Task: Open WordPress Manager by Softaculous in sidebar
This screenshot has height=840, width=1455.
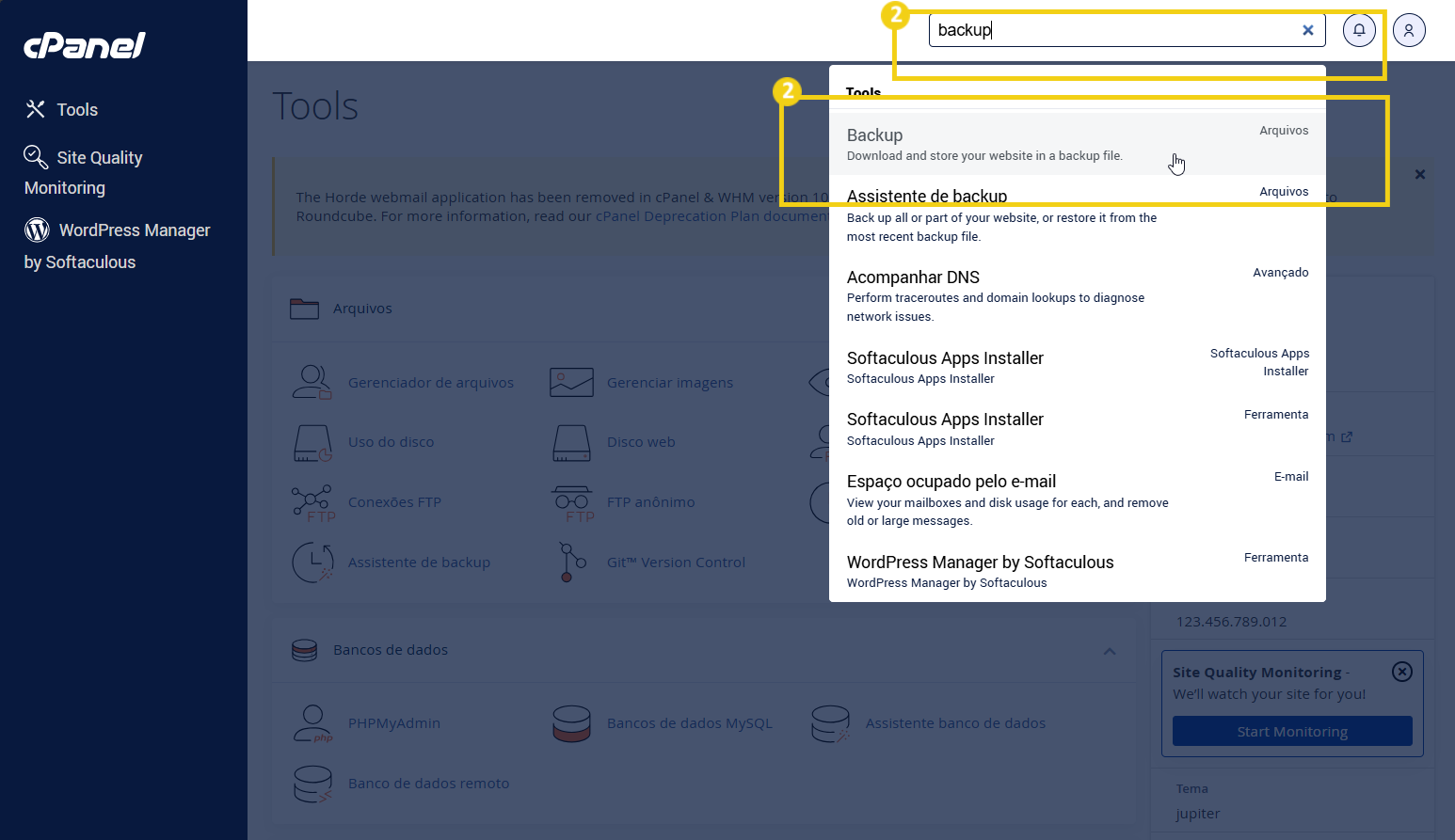Action: pyautogui.click(x=117, y=246)
